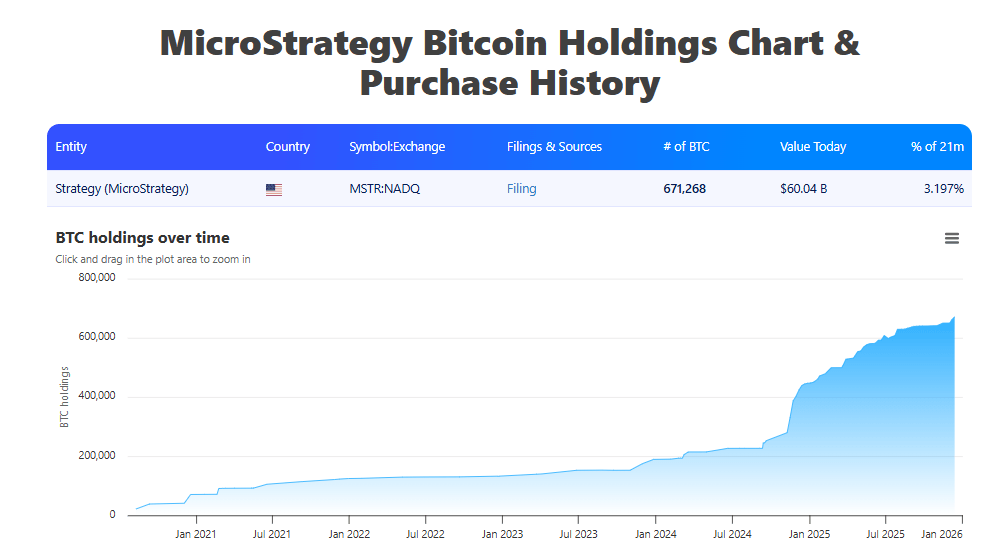
Task: Click the MSTR:NADQ ticker symbol cell
Action: [385, 189]
